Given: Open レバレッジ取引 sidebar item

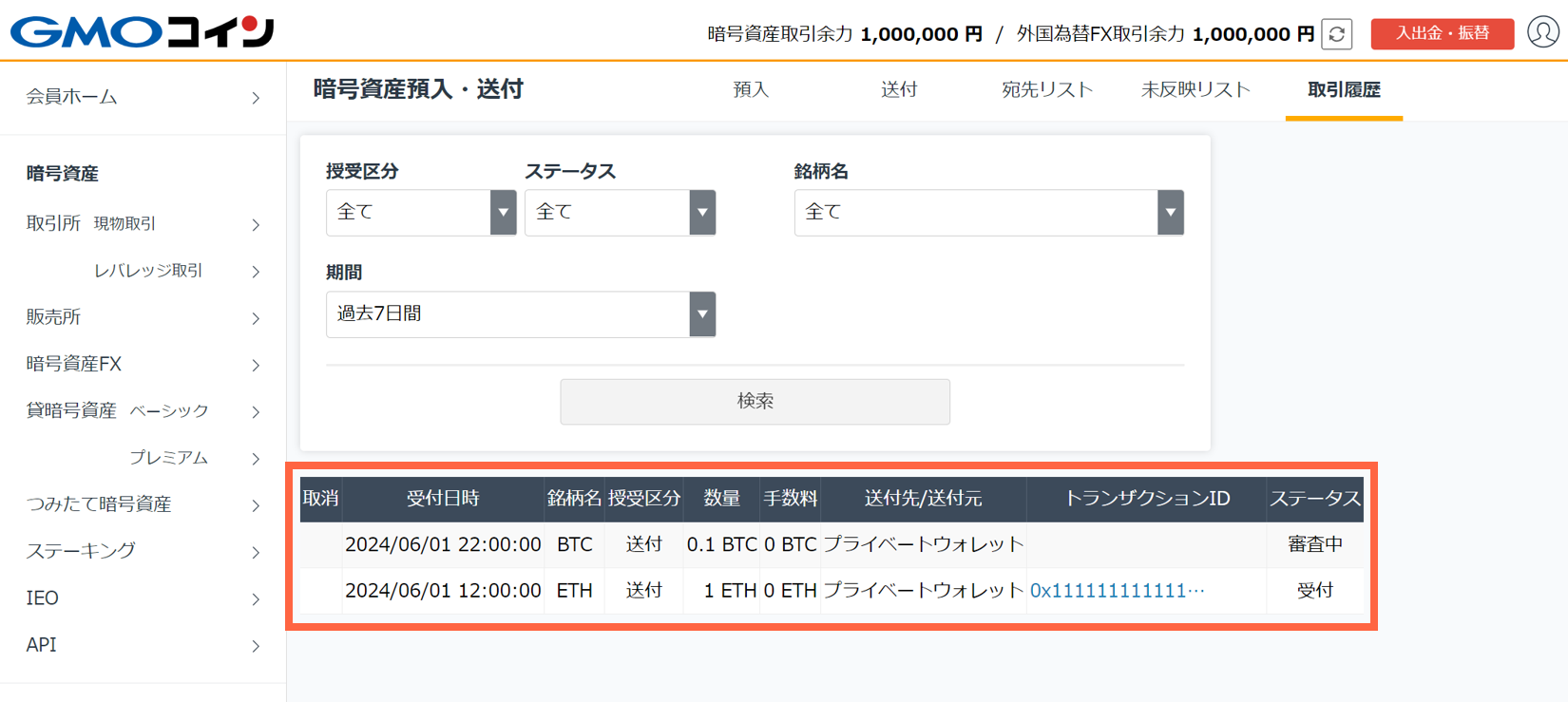Looking at the screenshot, I should (x=148, y=271).
